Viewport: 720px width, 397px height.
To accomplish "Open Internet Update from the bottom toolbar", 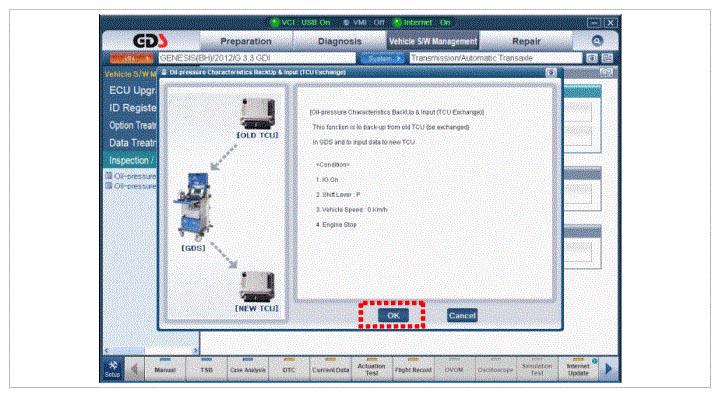I will point(578,369).
